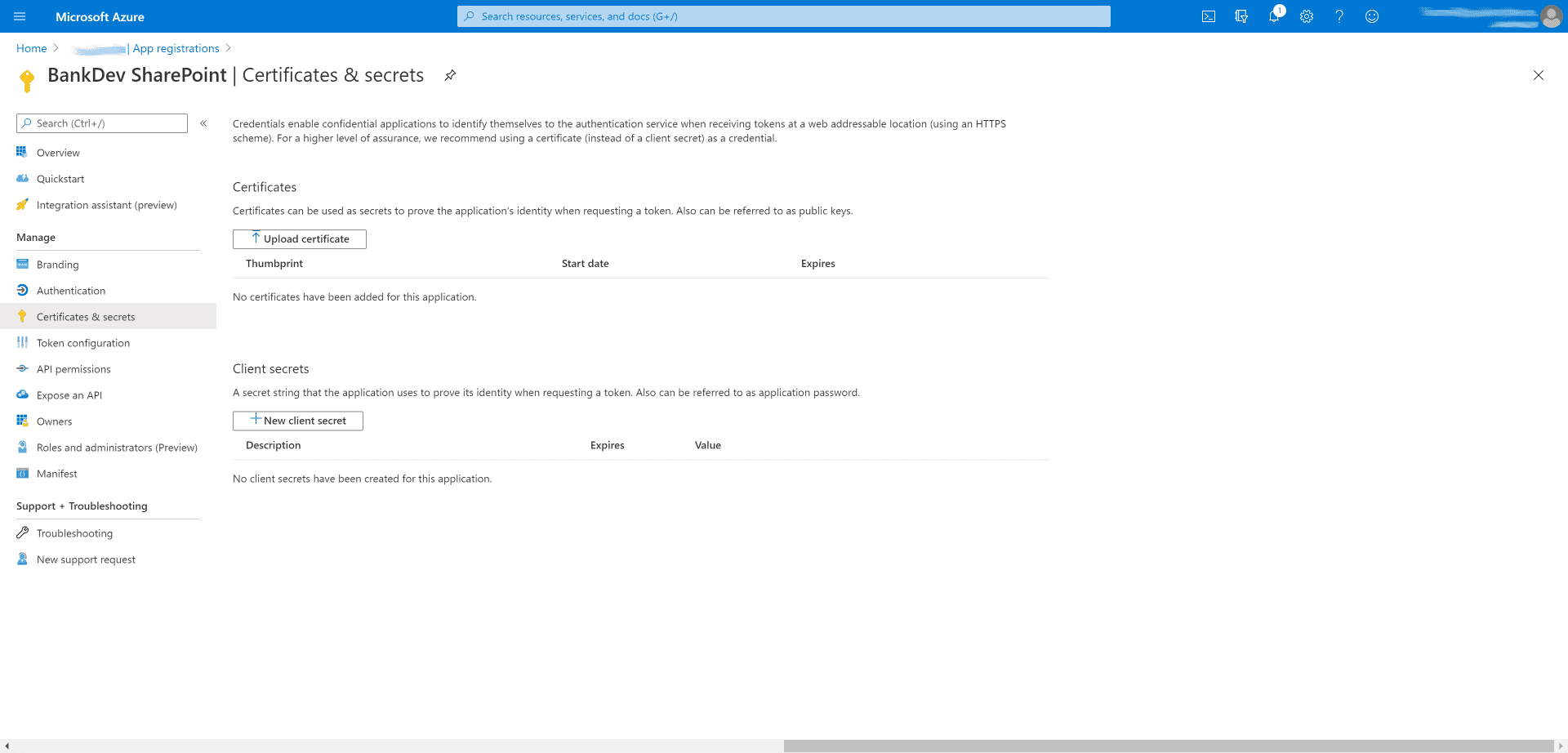
Task: Click the scrollbar right arrow
Action: (1561, 746)
